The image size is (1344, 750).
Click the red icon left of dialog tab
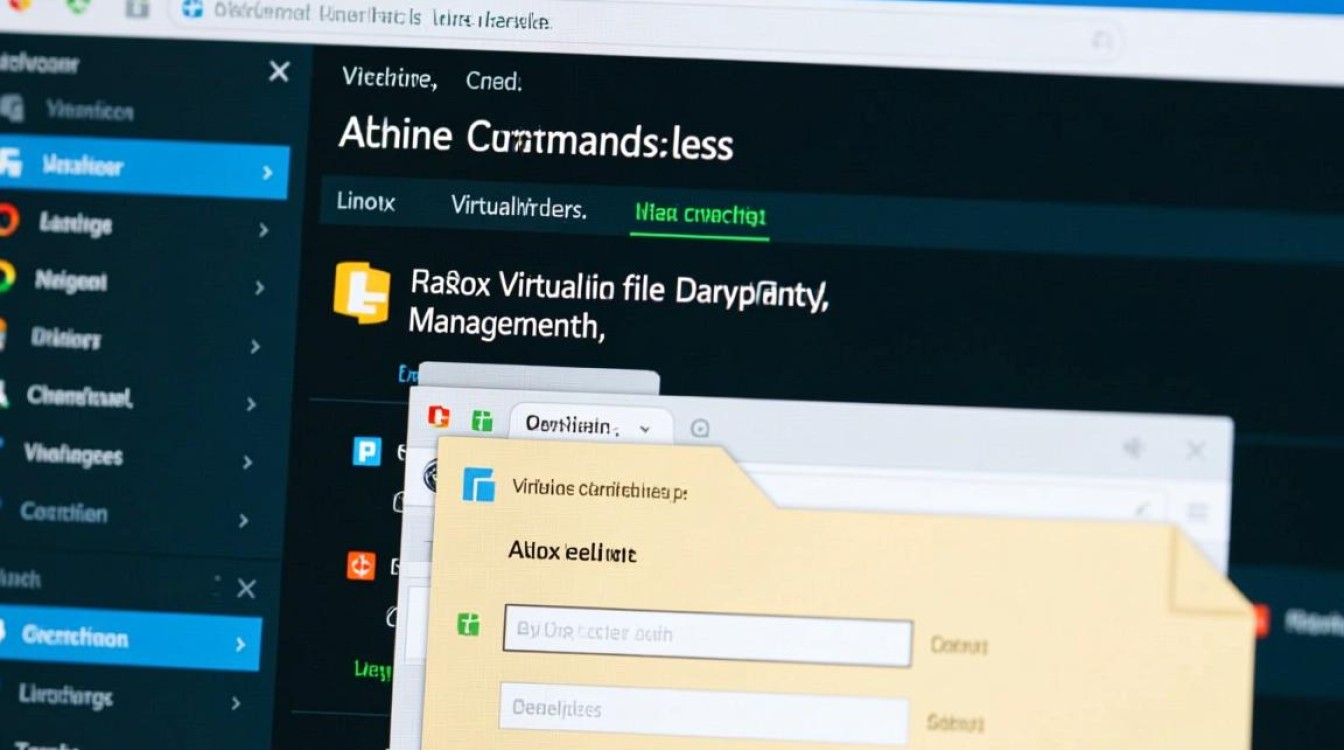pos(439,418)
